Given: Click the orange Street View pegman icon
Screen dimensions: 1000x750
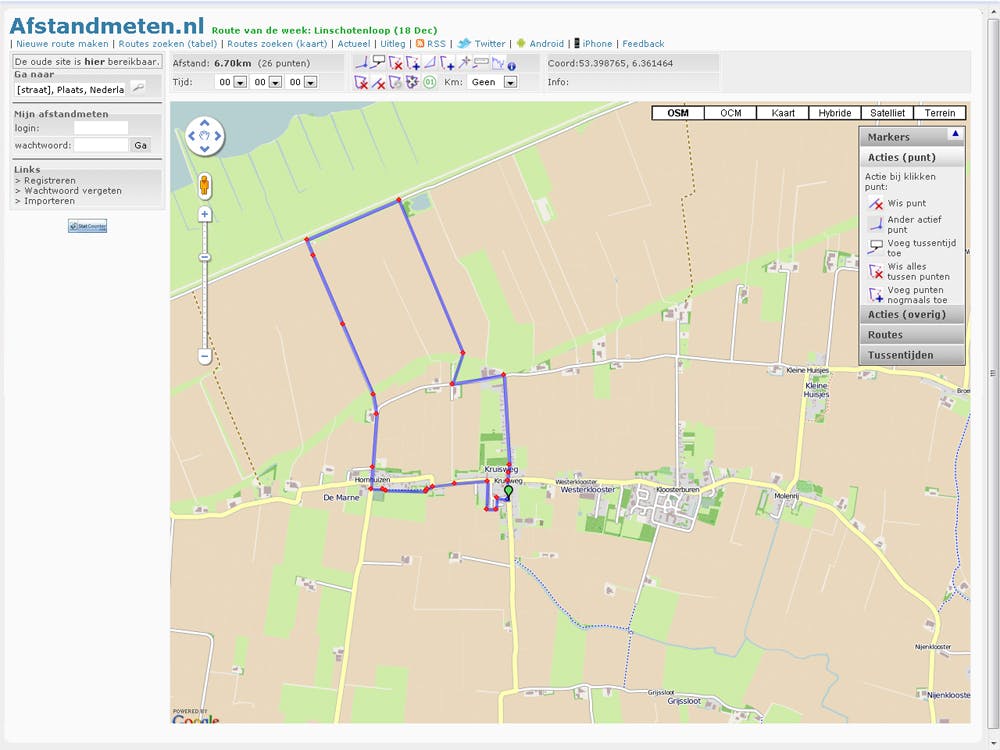Looking at the screenshot, I should pyautogui.click(x=204, y=186).
